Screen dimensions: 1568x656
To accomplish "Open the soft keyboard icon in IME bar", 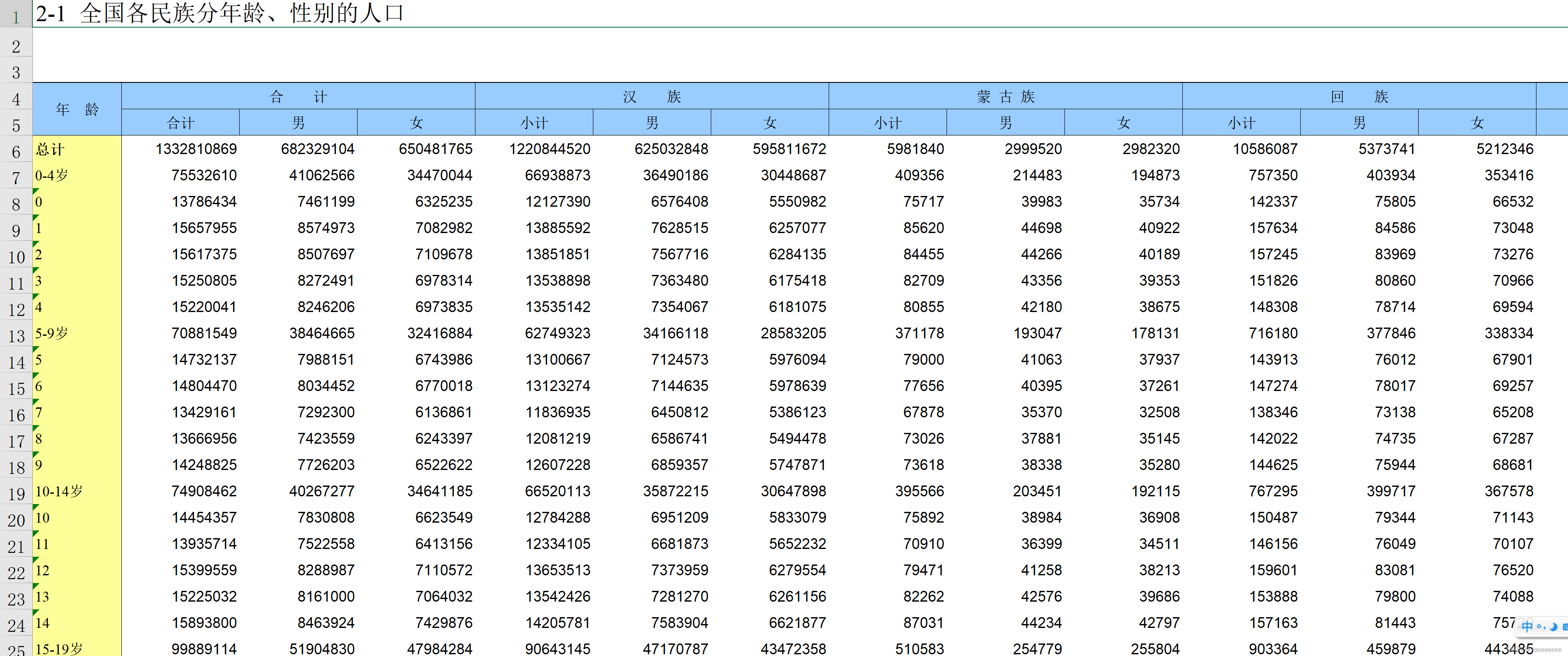I will 1565,627.
